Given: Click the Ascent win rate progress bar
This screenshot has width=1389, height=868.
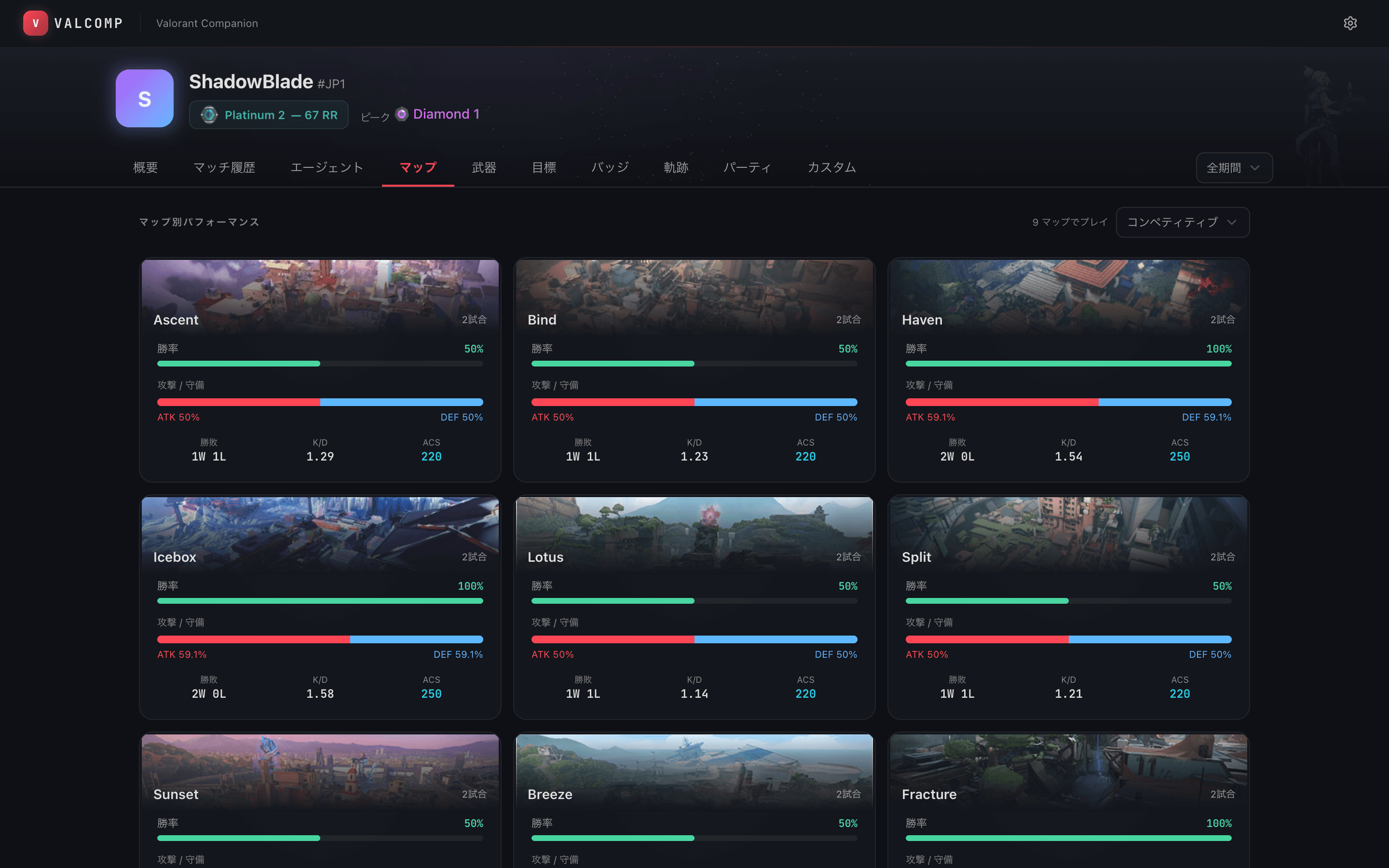Looking at the screenshot, I should point(320,364).
